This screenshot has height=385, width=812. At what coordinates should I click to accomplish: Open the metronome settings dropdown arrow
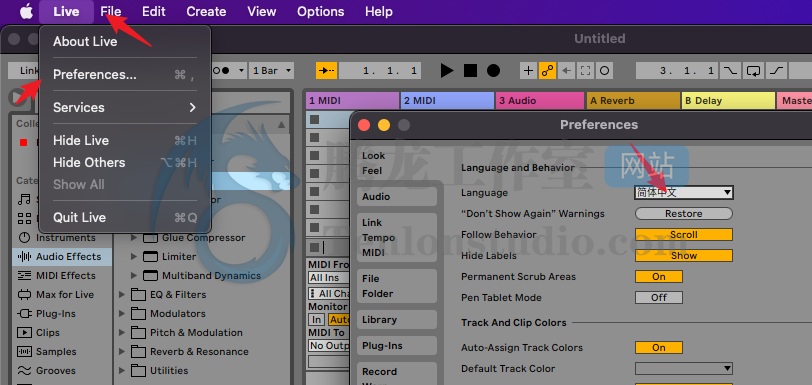[241, 70]
